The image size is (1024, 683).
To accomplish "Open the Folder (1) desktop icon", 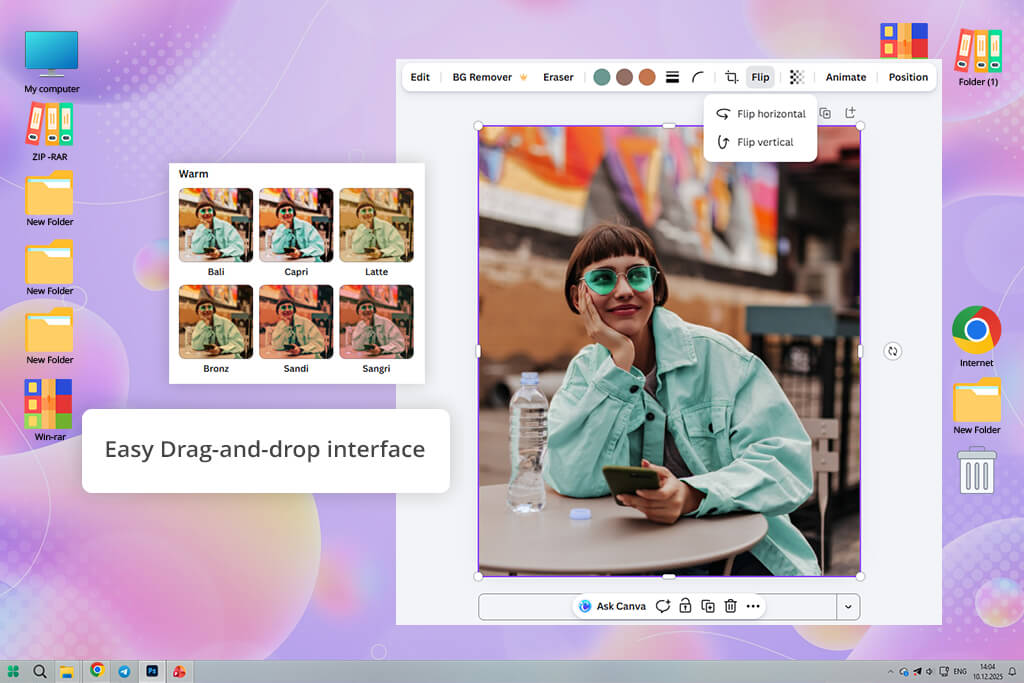I will point(978,57).
